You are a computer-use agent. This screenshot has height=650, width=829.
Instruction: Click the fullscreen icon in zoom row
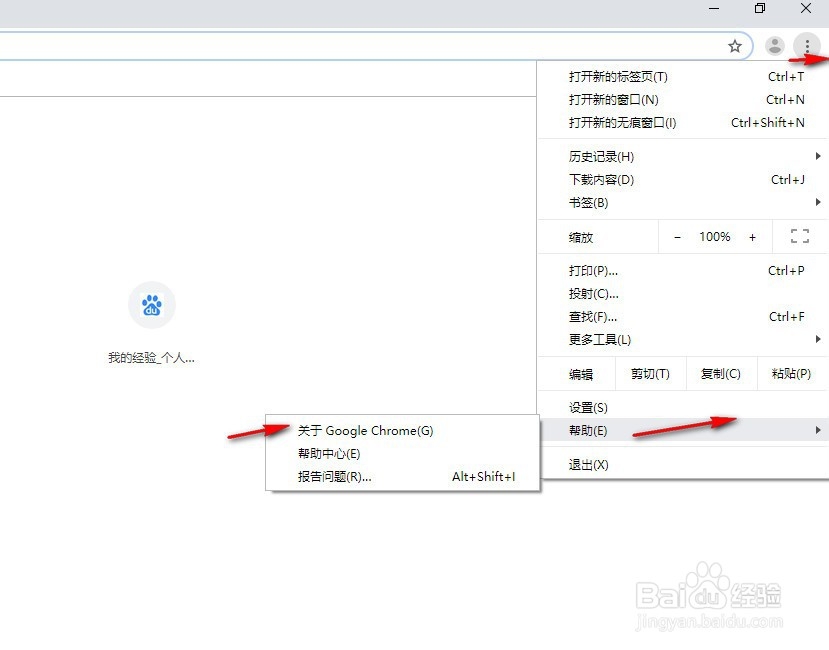tap(799, 236)
